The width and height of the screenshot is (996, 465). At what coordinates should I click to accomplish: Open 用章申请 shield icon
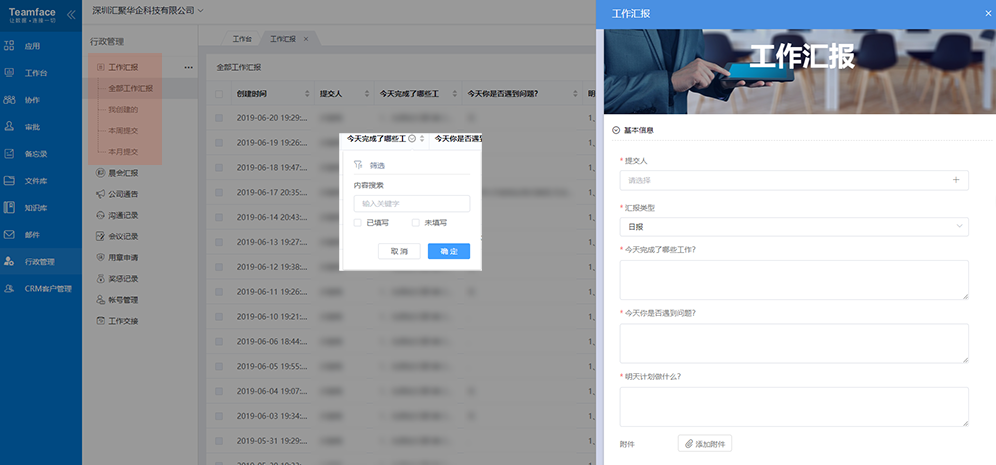coord(100,257)
